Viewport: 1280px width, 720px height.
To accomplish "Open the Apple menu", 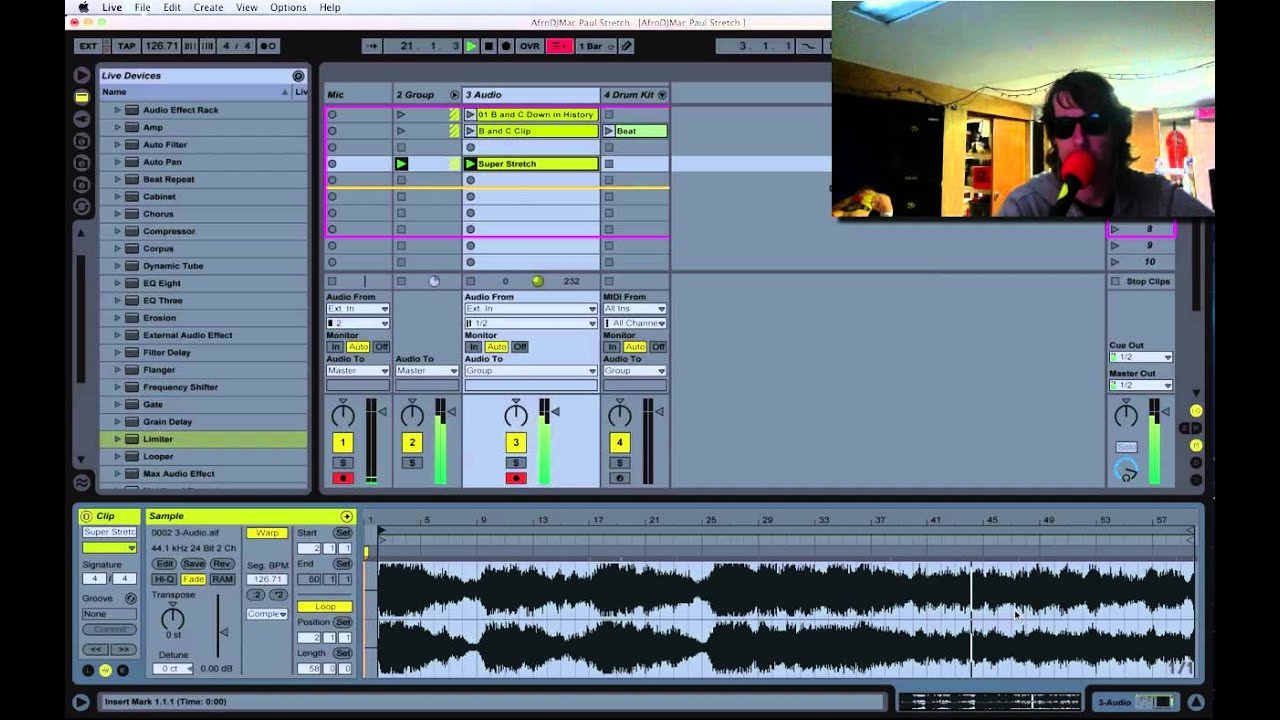I will click(83, 7).
